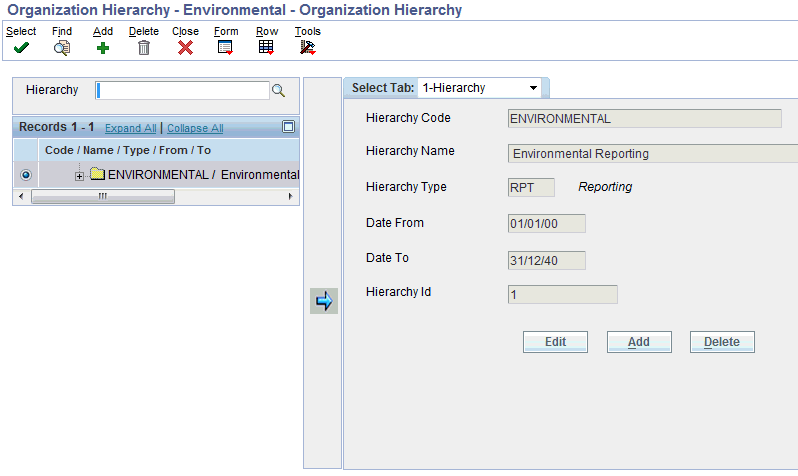Screen dimensions: 798x476
Task: Open the Form exit icon
Action: [x=226, y=47]
